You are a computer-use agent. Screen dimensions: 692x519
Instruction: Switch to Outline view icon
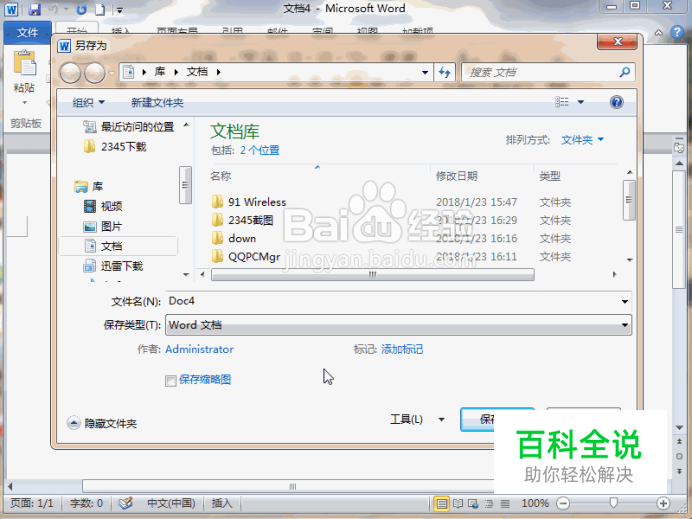coord(489,503)
